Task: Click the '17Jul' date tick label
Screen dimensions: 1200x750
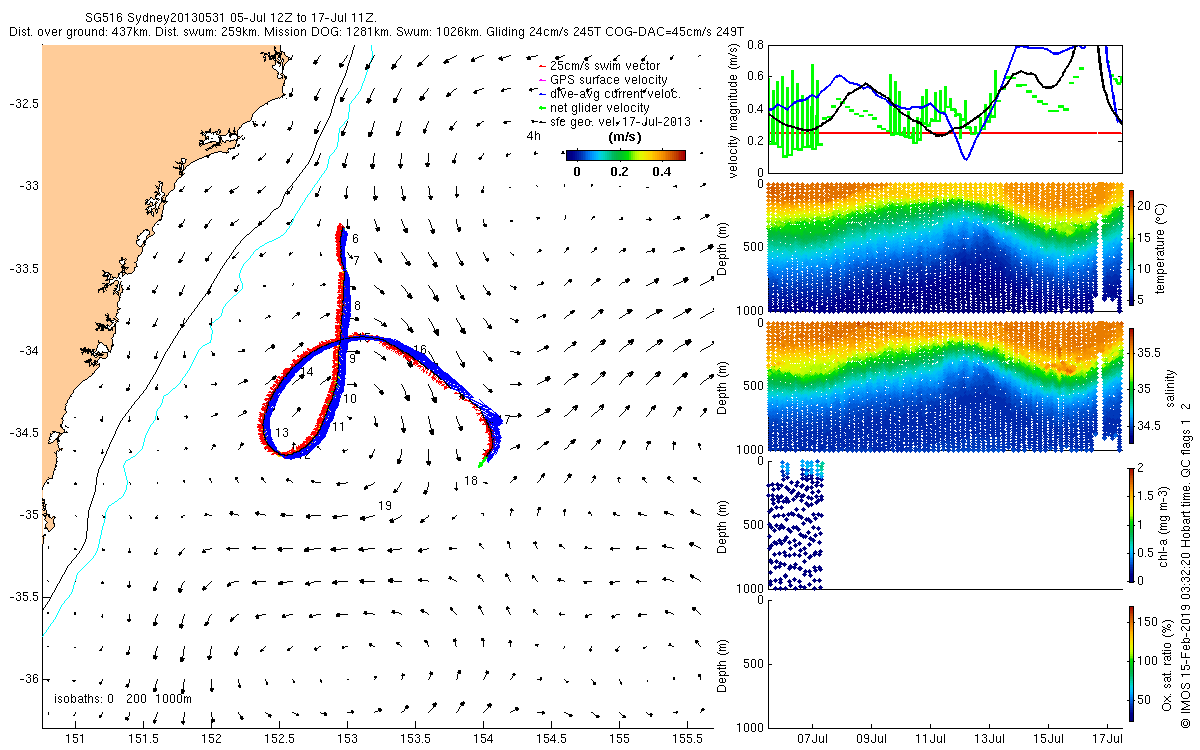Action: pos(1108,739)
